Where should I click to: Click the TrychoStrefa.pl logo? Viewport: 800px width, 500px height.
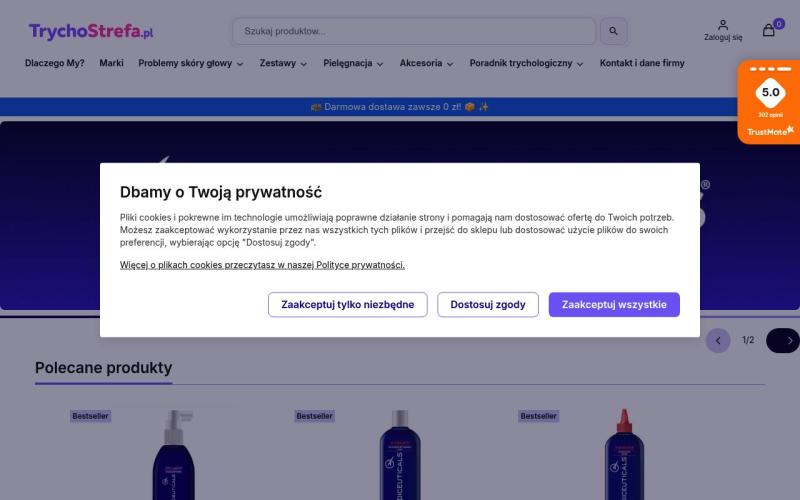[91, 32]
